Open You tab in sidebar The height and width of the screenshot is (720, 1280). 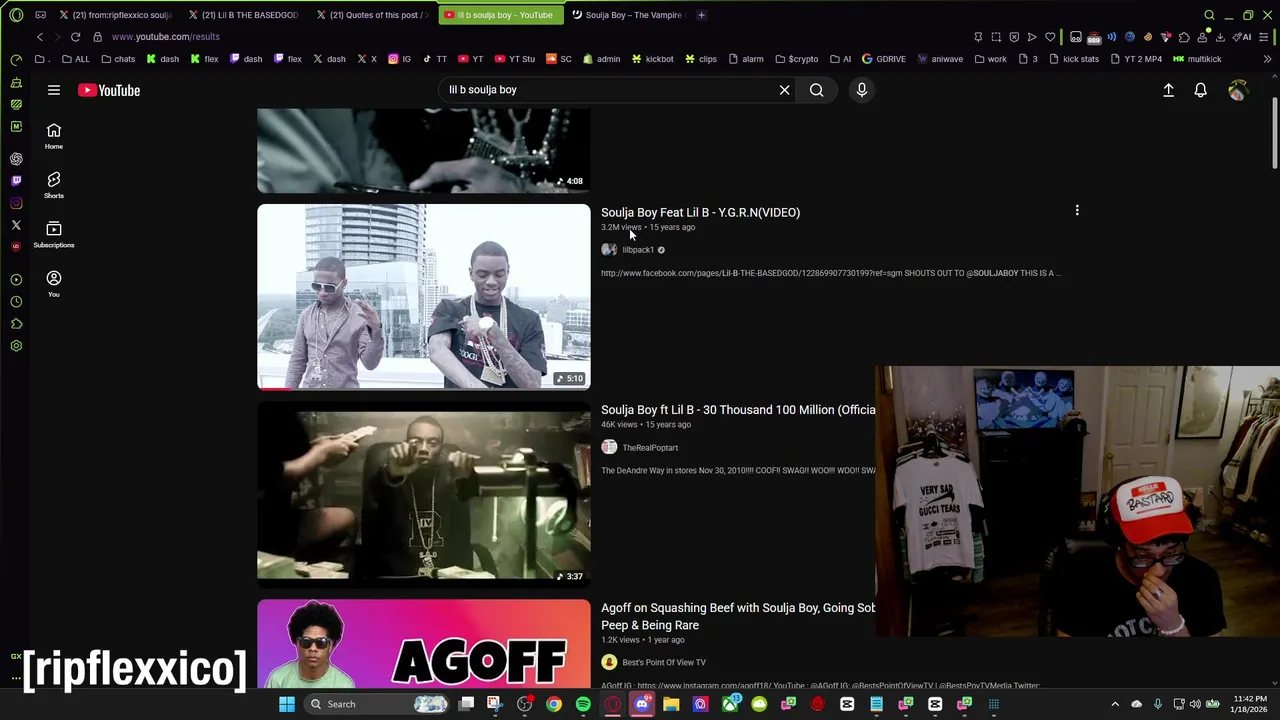(54, 283)
